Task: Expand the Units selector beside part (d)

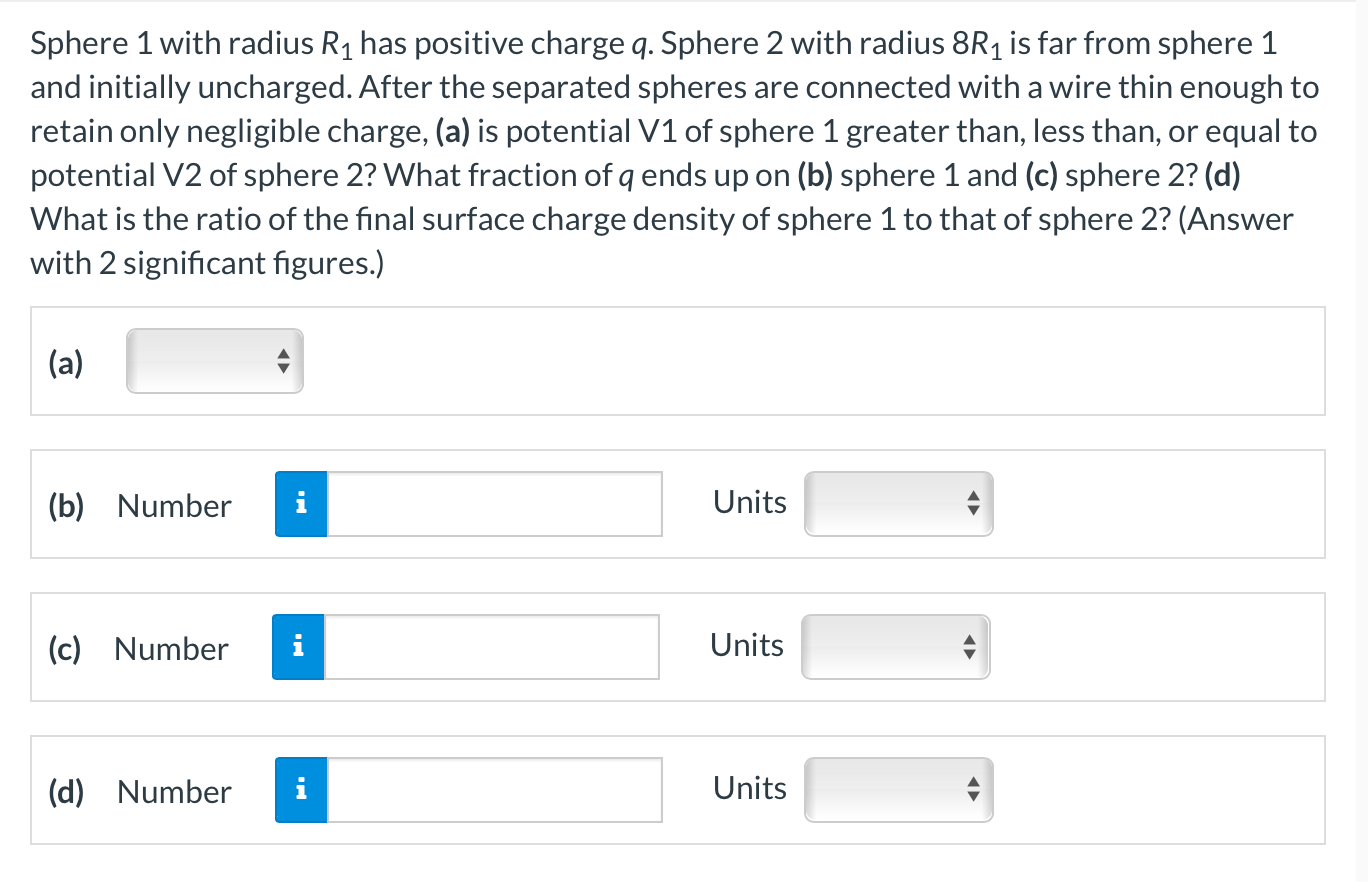Action: tap(897, 790)
